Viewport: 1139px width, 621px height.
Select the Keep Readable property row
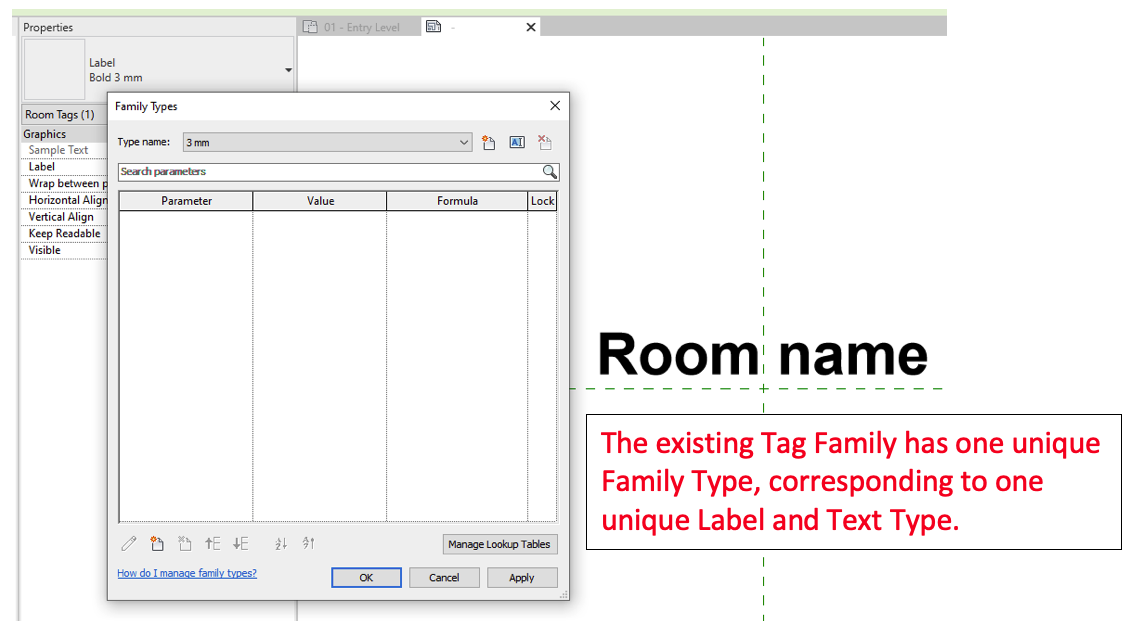65,234
